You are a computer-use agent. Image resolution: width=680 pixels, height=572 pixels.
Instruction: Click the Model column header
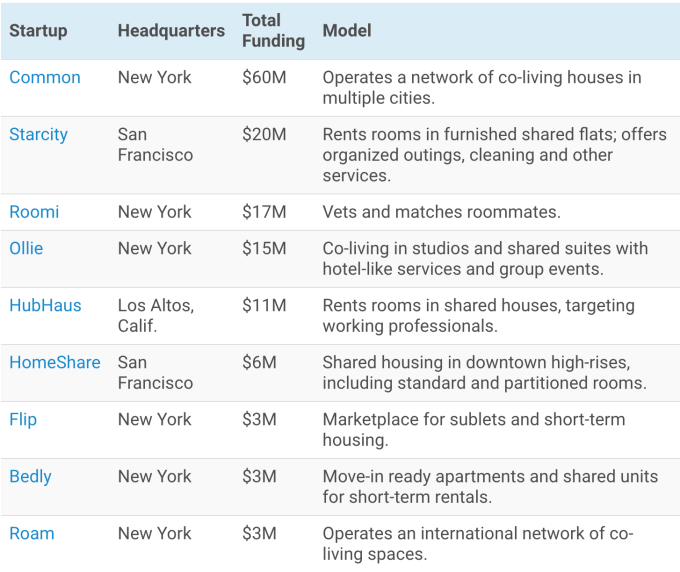pyautogui.click(x=347, y=31)
